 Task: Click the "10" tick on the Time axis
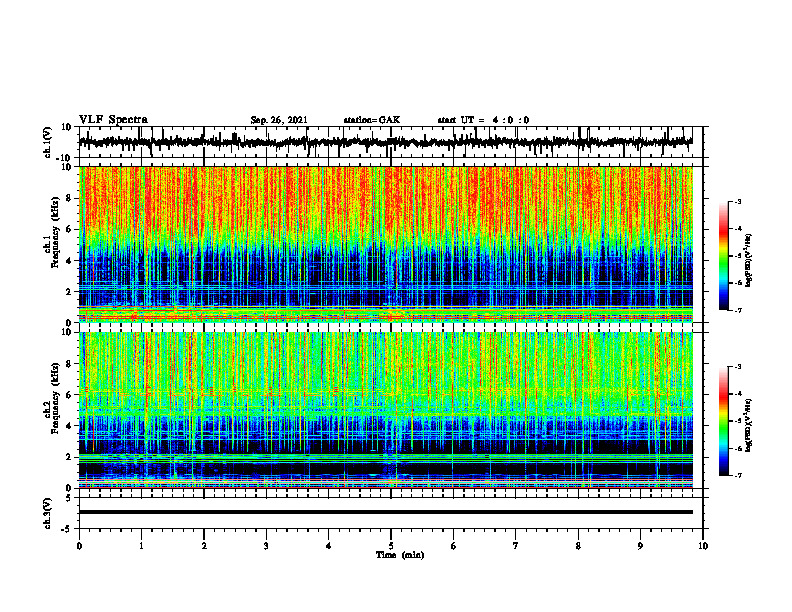tap(703, 546)
